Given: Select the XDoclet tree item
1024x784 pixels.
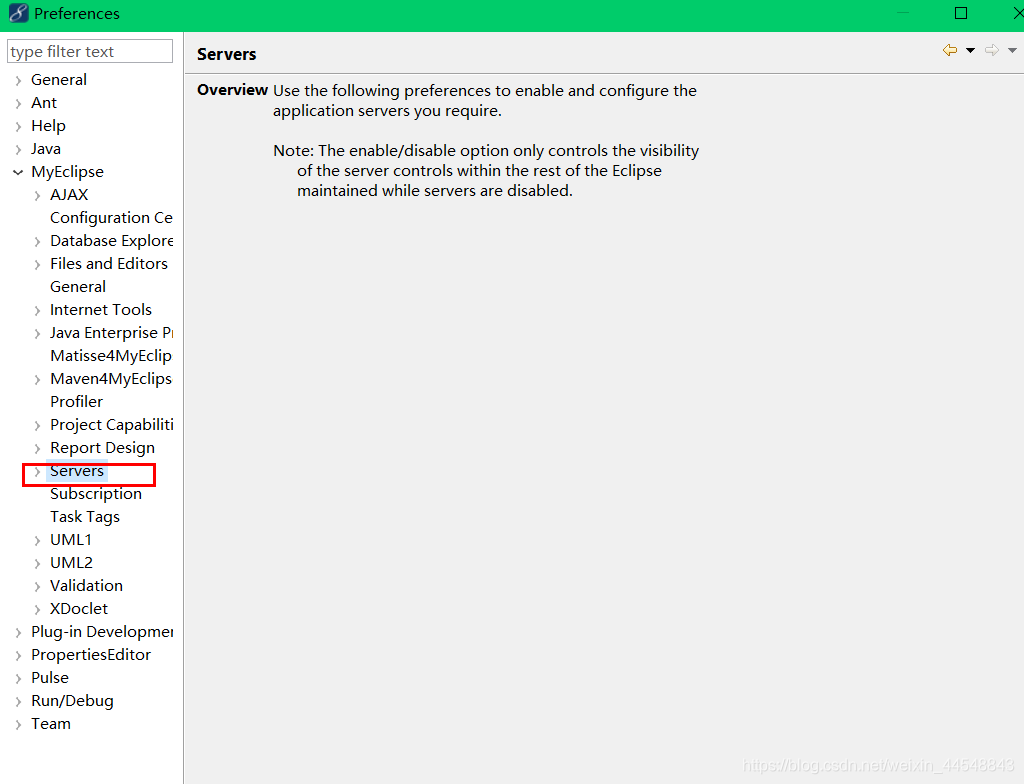Looking at the screenshot, I should point(79,609).
